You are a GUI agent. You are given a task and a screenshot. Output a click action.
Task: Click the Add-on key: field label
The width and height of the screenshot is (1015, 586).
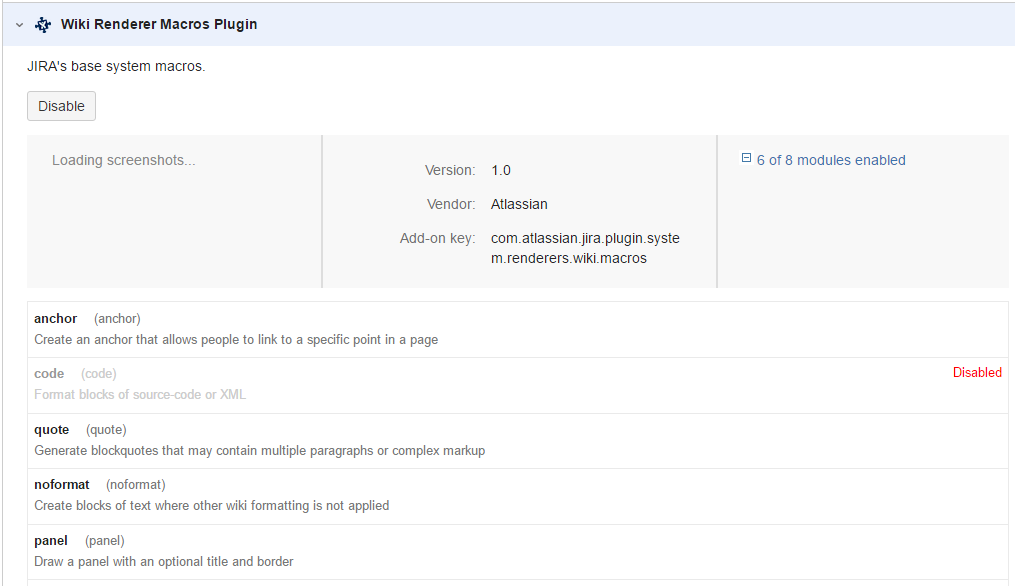(437, 238)
